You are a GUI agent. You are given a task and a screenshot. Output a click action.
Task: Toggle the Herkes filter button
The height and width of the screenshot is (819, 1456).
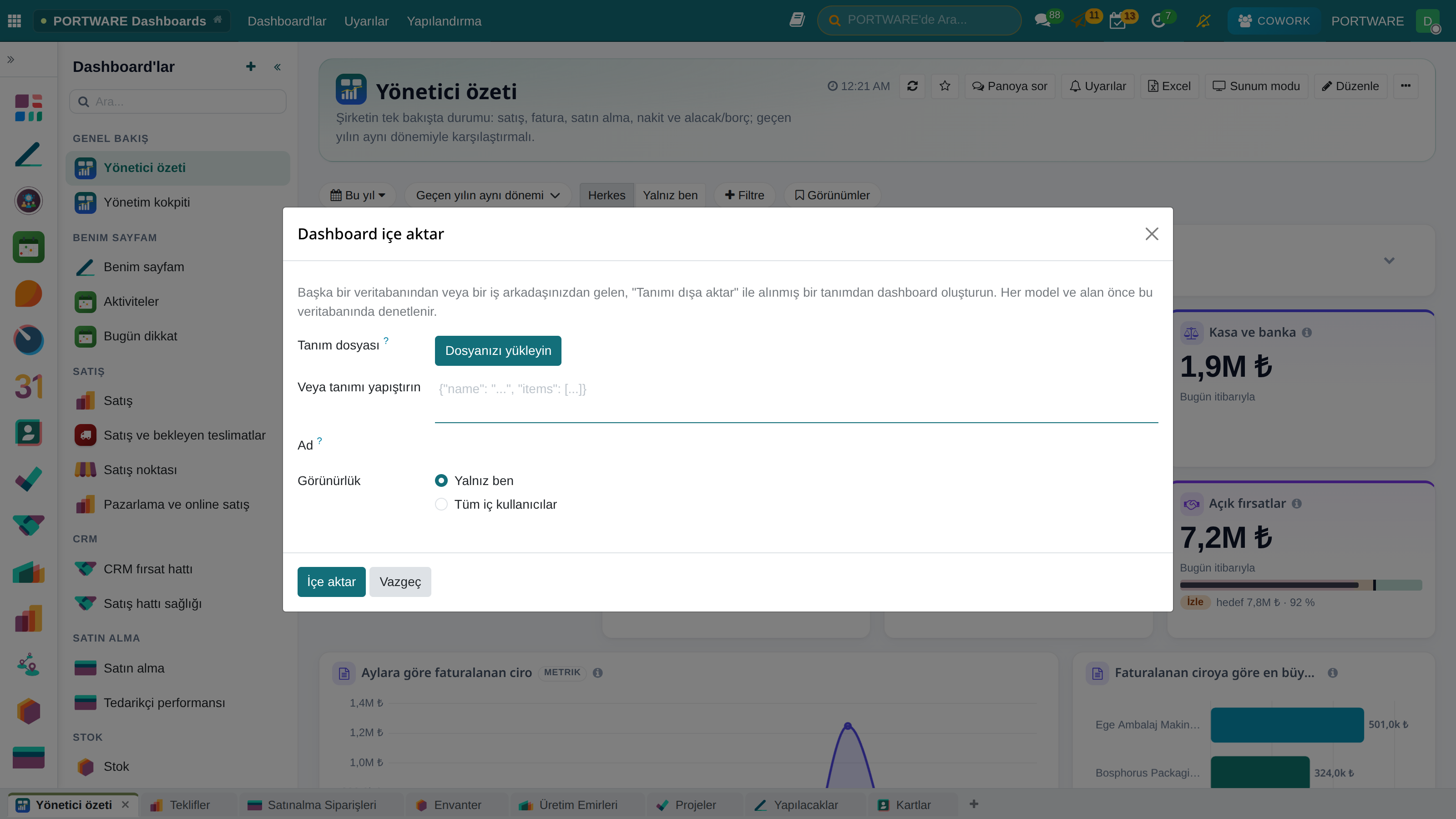[x=607, y=196]
